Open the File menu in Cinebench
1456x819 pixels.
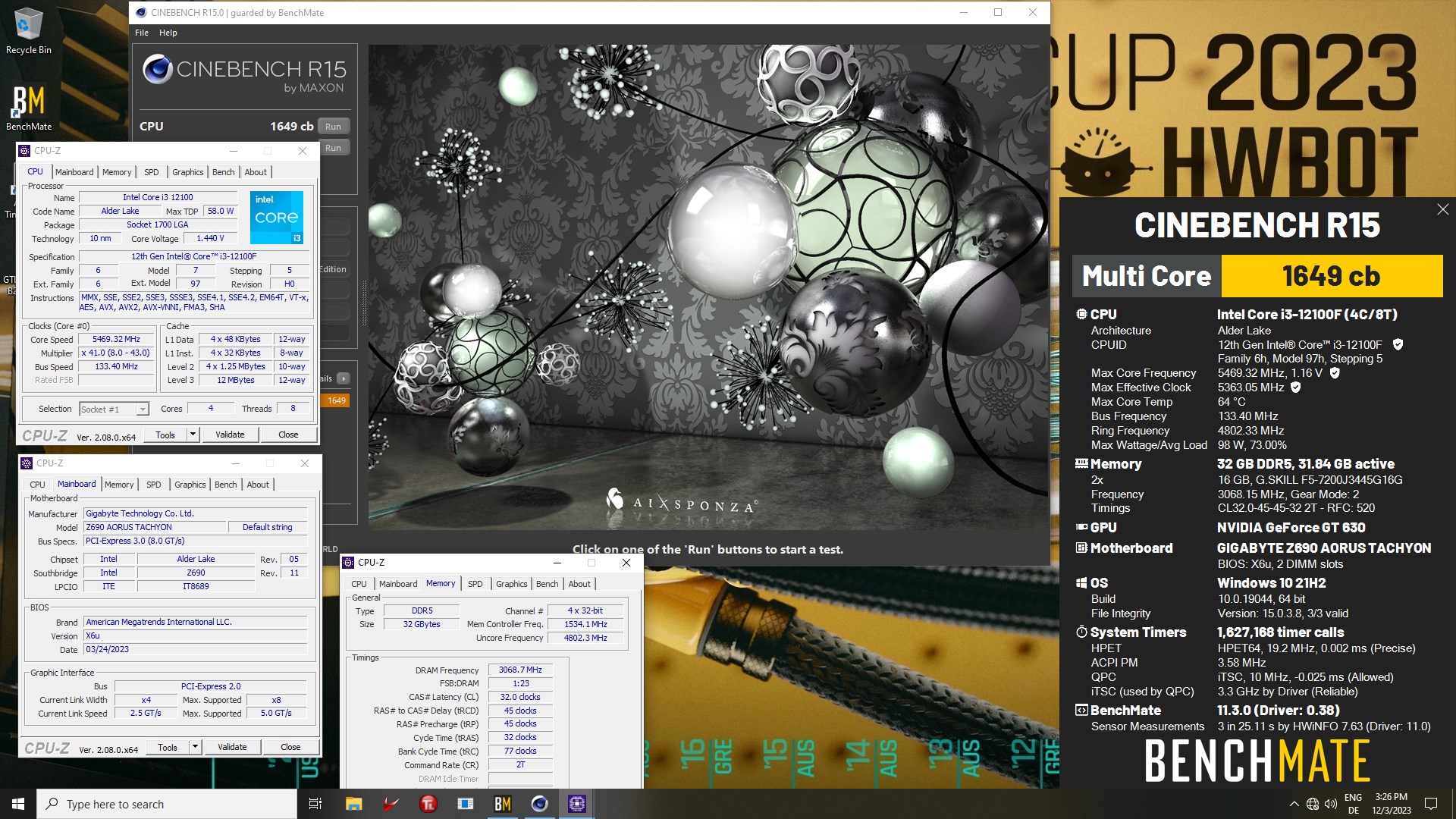142,33
